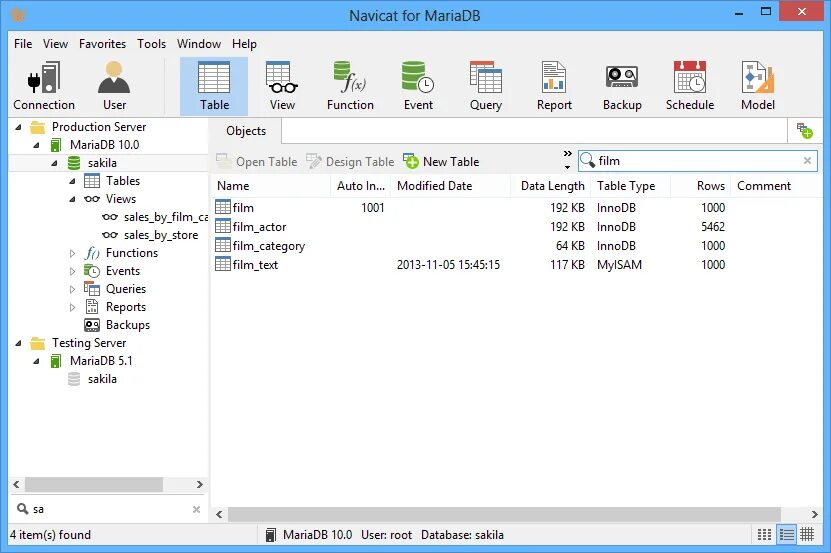
Task: Open the Report toolbar button
Action: (554, 86)
